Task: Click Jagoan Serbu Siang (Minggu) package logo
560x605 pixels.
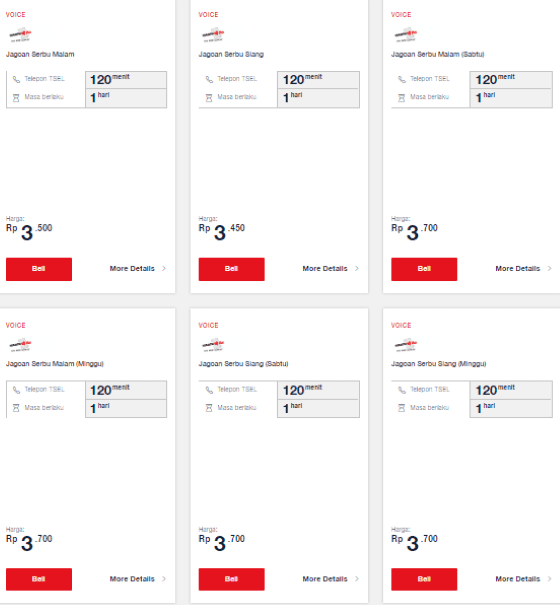Action: (x=406, y=345)
